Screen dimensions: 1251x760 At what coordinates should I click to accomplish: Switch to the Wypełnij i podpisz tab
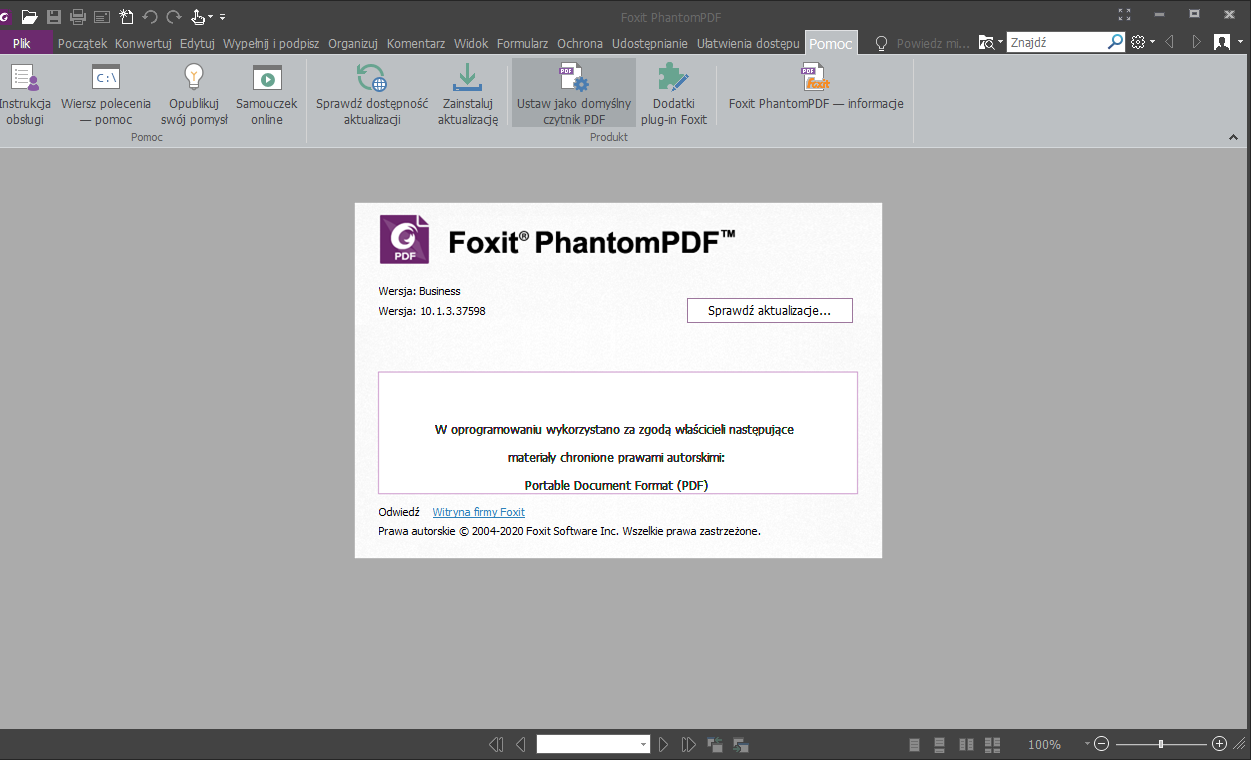(271, 43)
